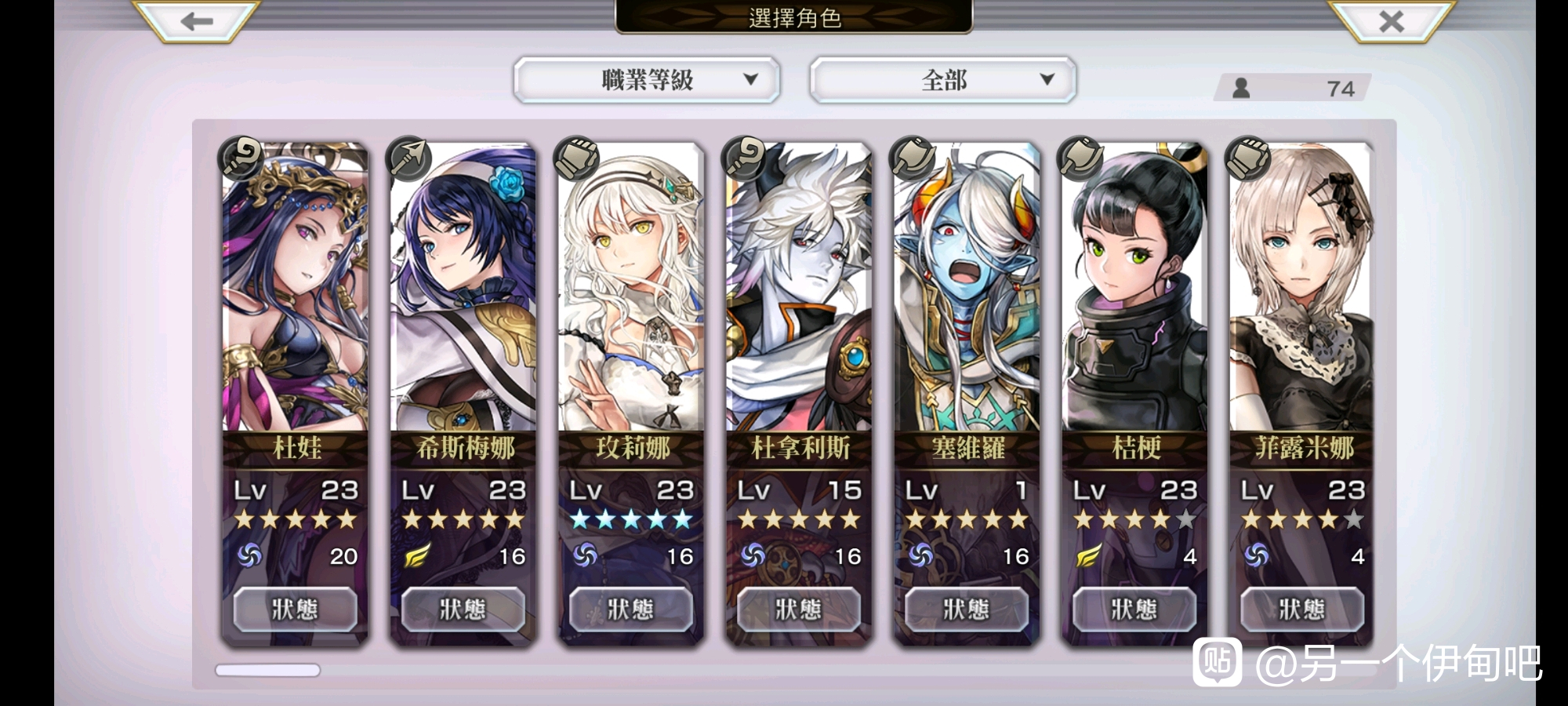This screenshot has width=1568, height=706.
Task: Open the 職業等級 sort dropdown
Action: click(647, 79)
